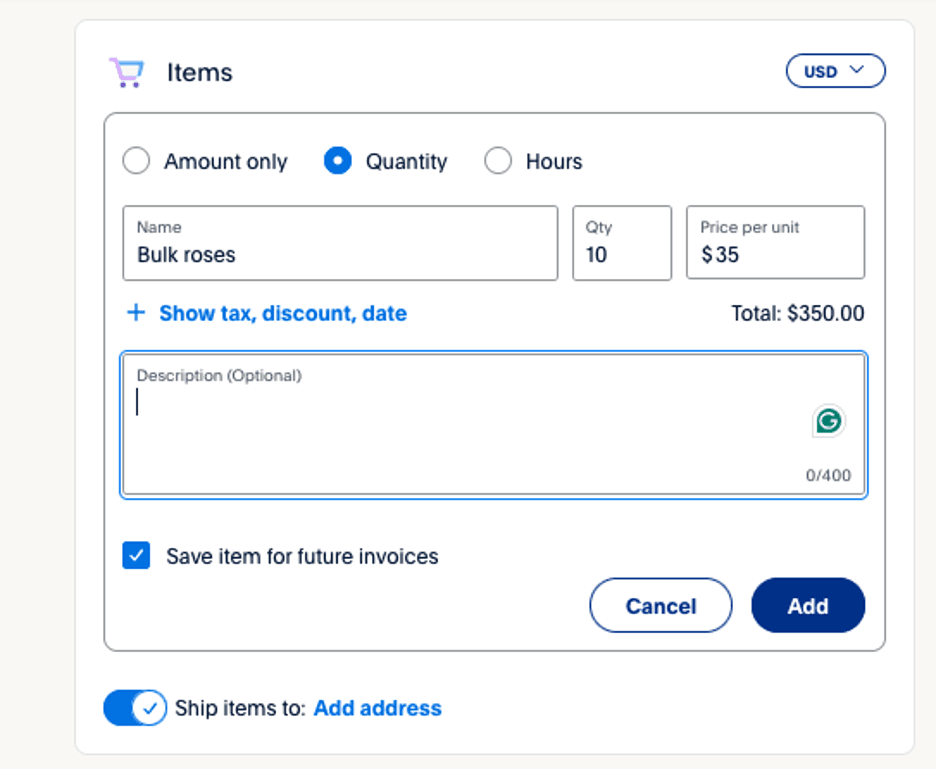
Task: Click the Total $350.00 amount
Action: click(x=797, y=313)
